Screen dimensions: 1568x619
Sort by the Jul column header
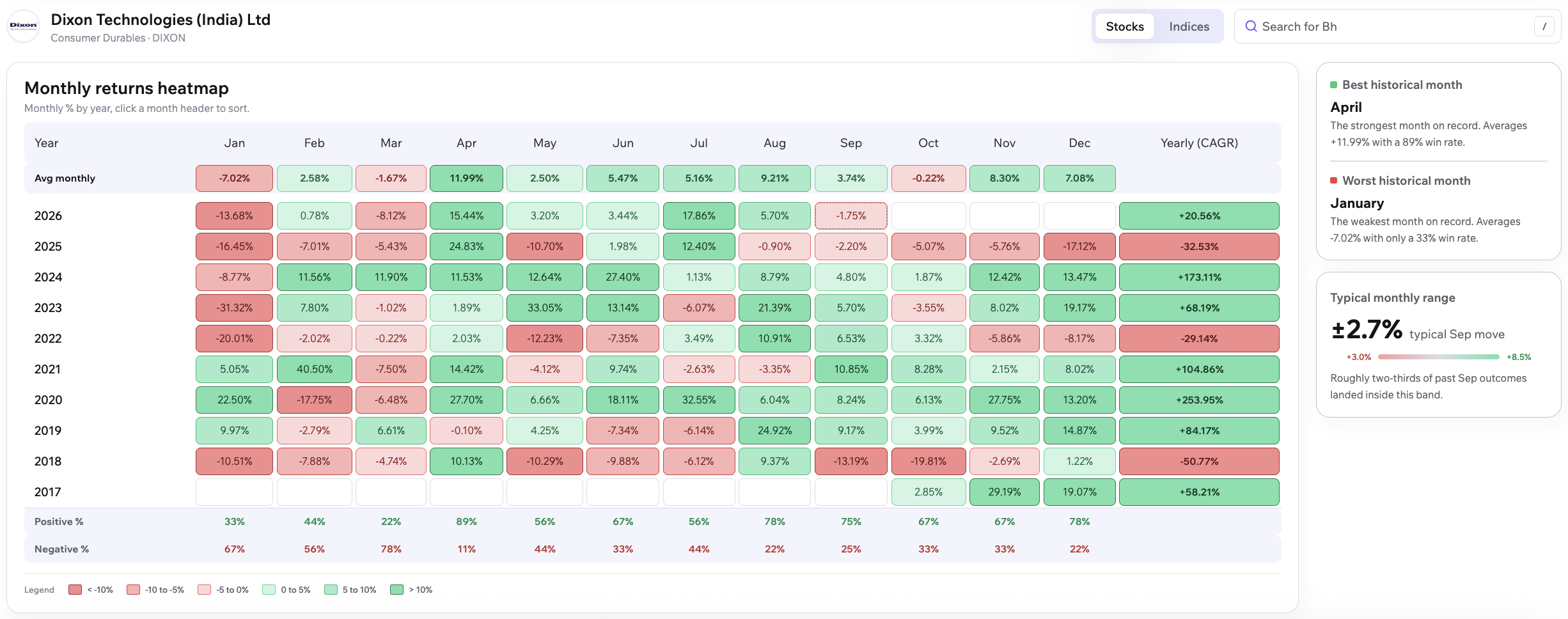[699, 143]
